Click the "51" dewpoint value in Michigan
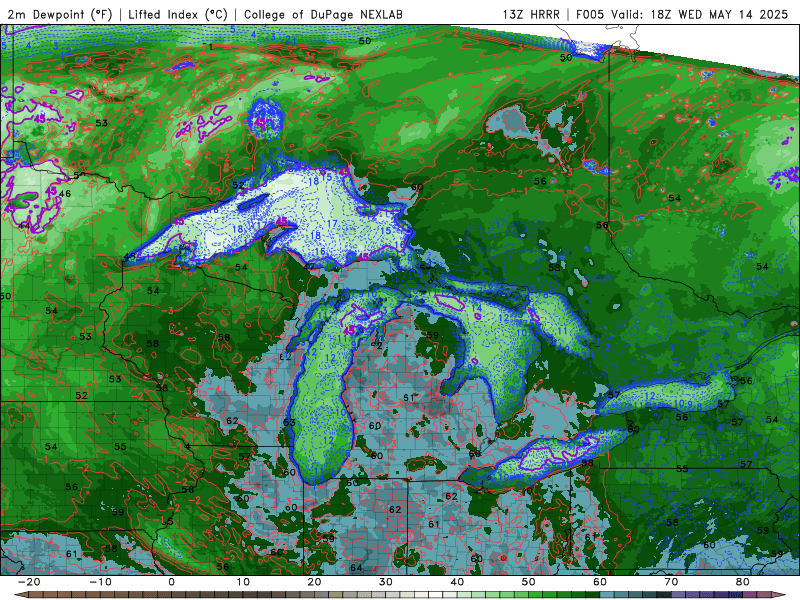The height and width of the screenshot is (600, 800). (x=409, y=398)
